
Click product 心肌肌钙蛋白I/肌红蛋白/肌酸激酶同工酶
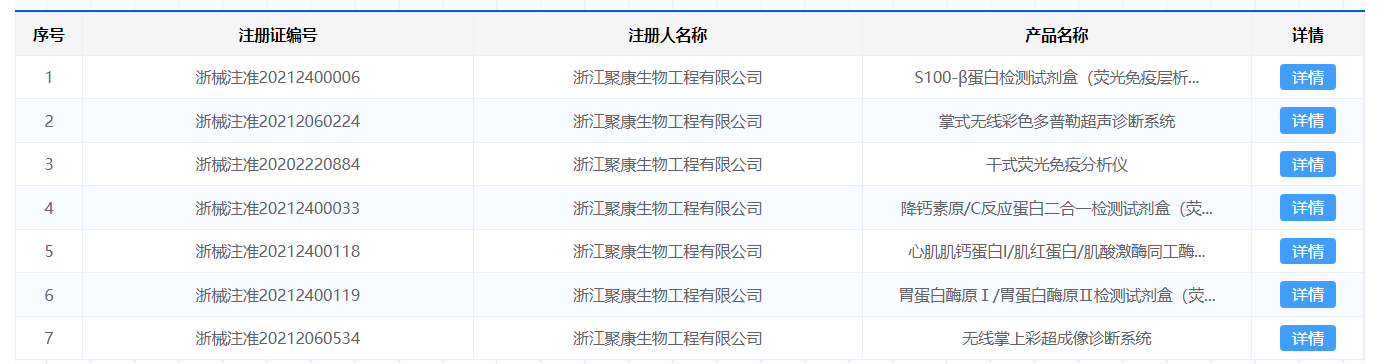(1057, 252)
